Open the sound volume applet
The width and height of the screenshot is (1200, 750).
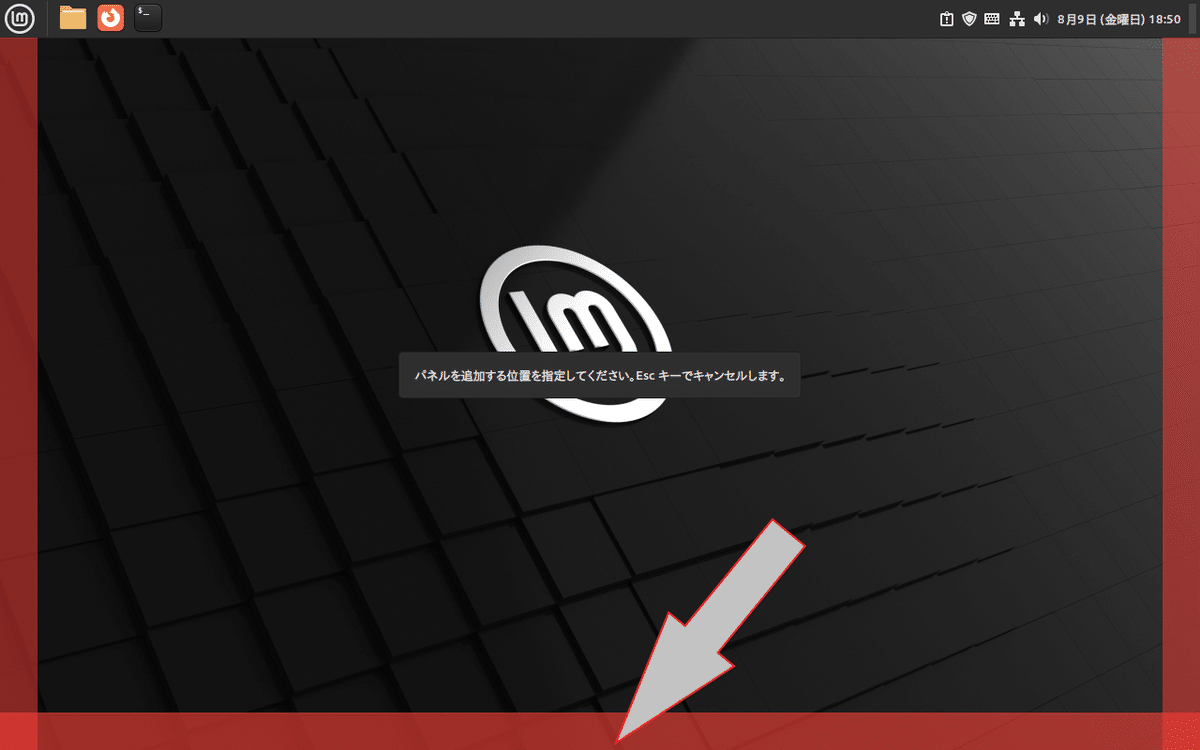click(x=1041, y=19)
